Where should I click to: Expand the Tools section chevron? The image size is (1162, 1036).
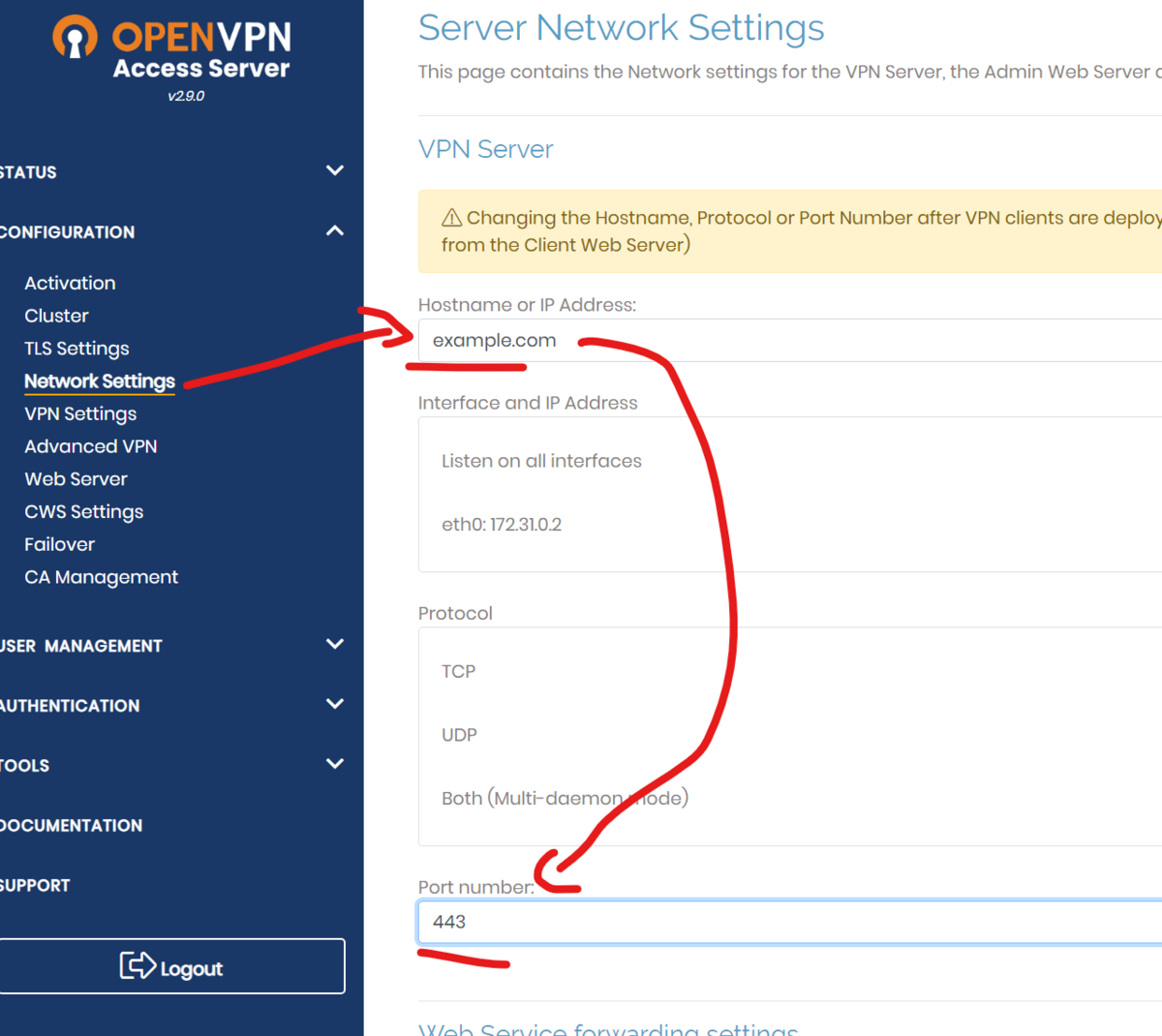[335, 763]
